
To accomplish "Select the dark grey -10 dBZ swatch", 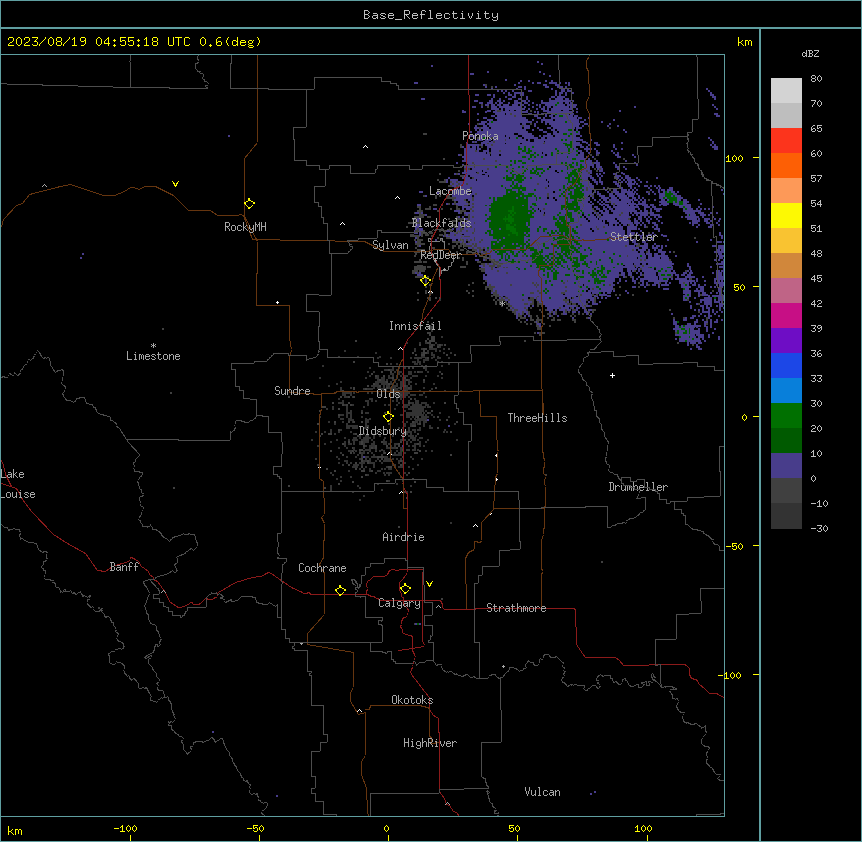I will coord(786,516).
